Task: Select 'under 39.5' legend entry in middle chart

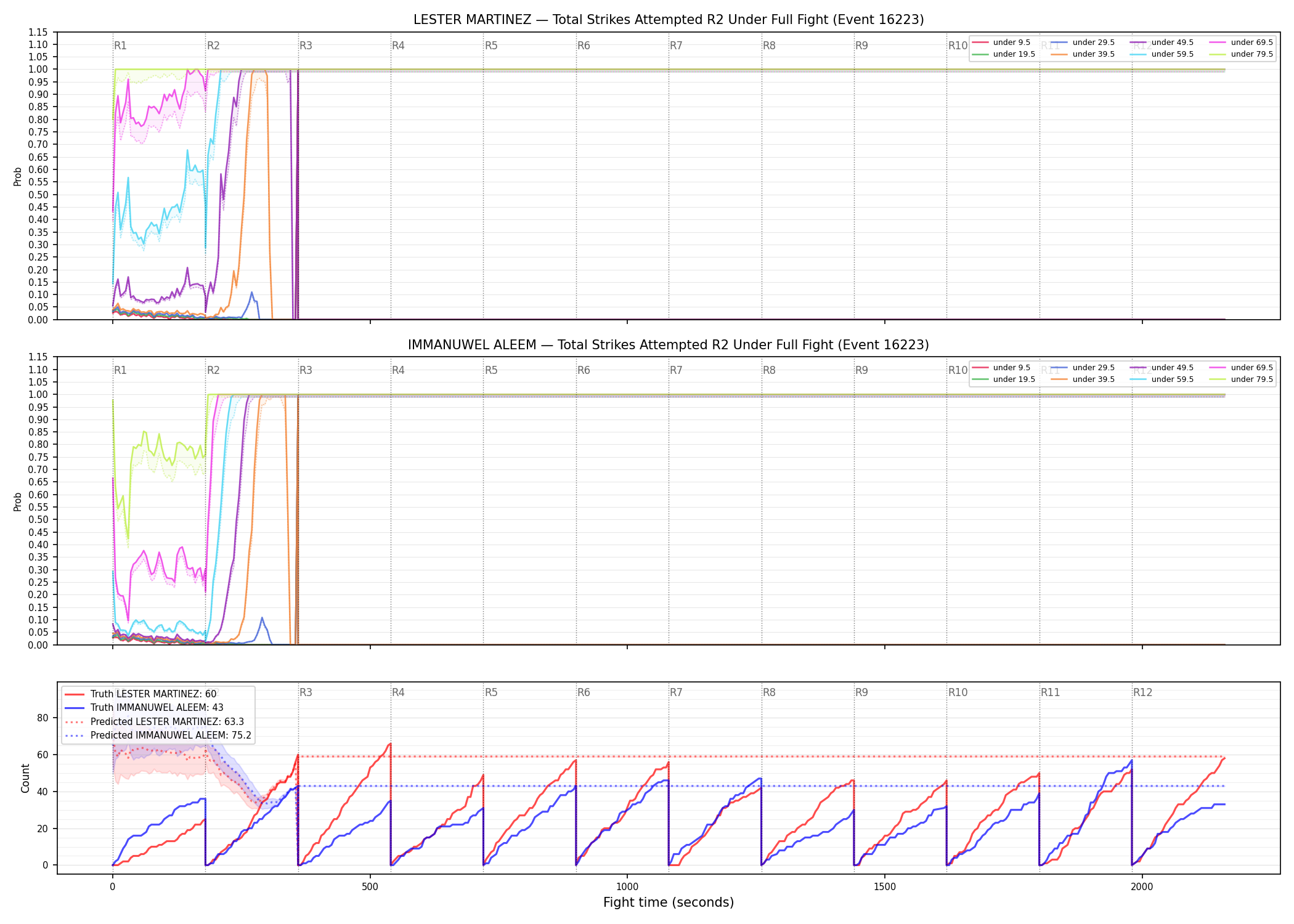Action: pos(1081,379)
